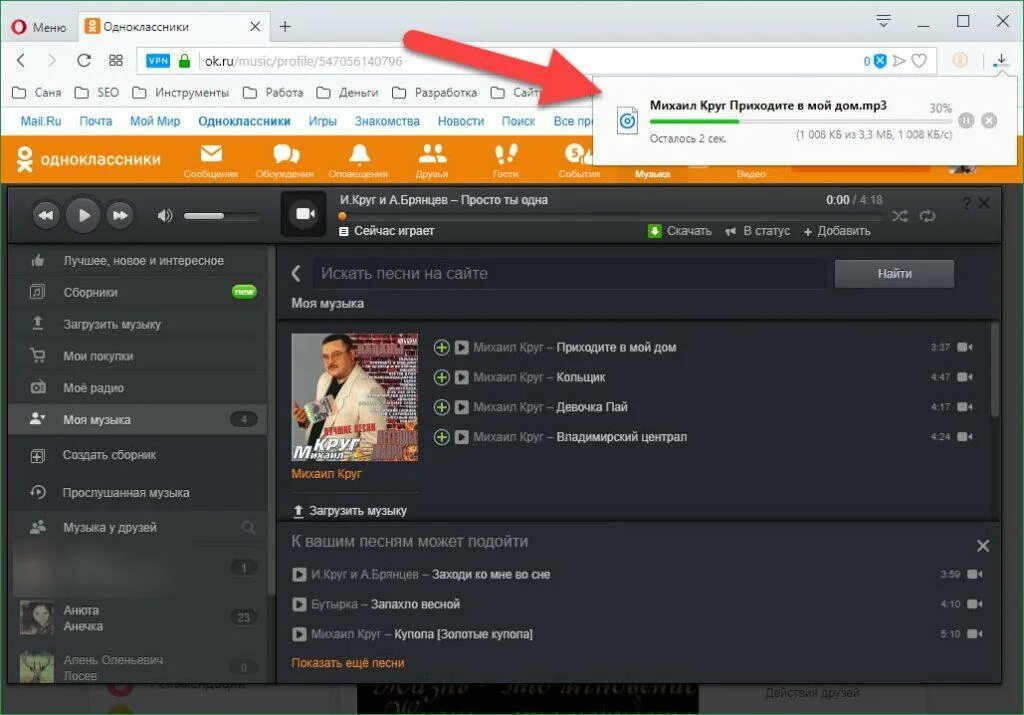1024x715 pixels.
Task: Go to the Mail.Ru link
Action: (40, 121)
